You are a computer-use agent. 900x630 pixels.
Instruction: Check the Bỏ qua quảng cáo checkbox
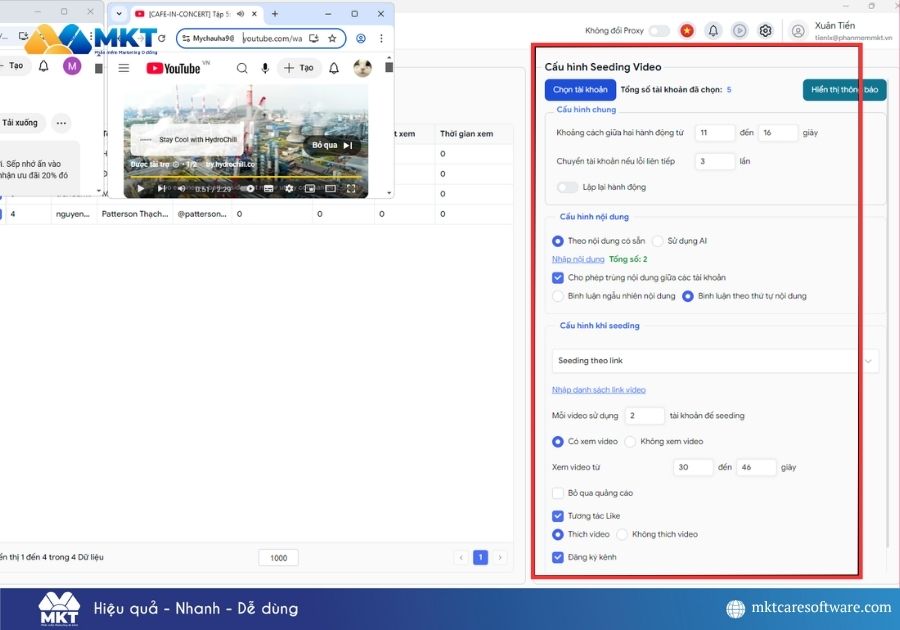[557, 492]
